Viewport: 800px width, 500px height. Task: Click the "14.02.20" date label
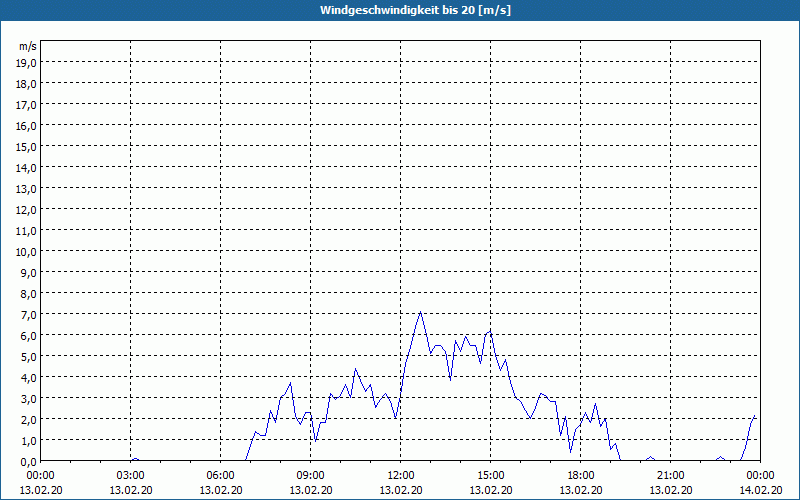761,490
